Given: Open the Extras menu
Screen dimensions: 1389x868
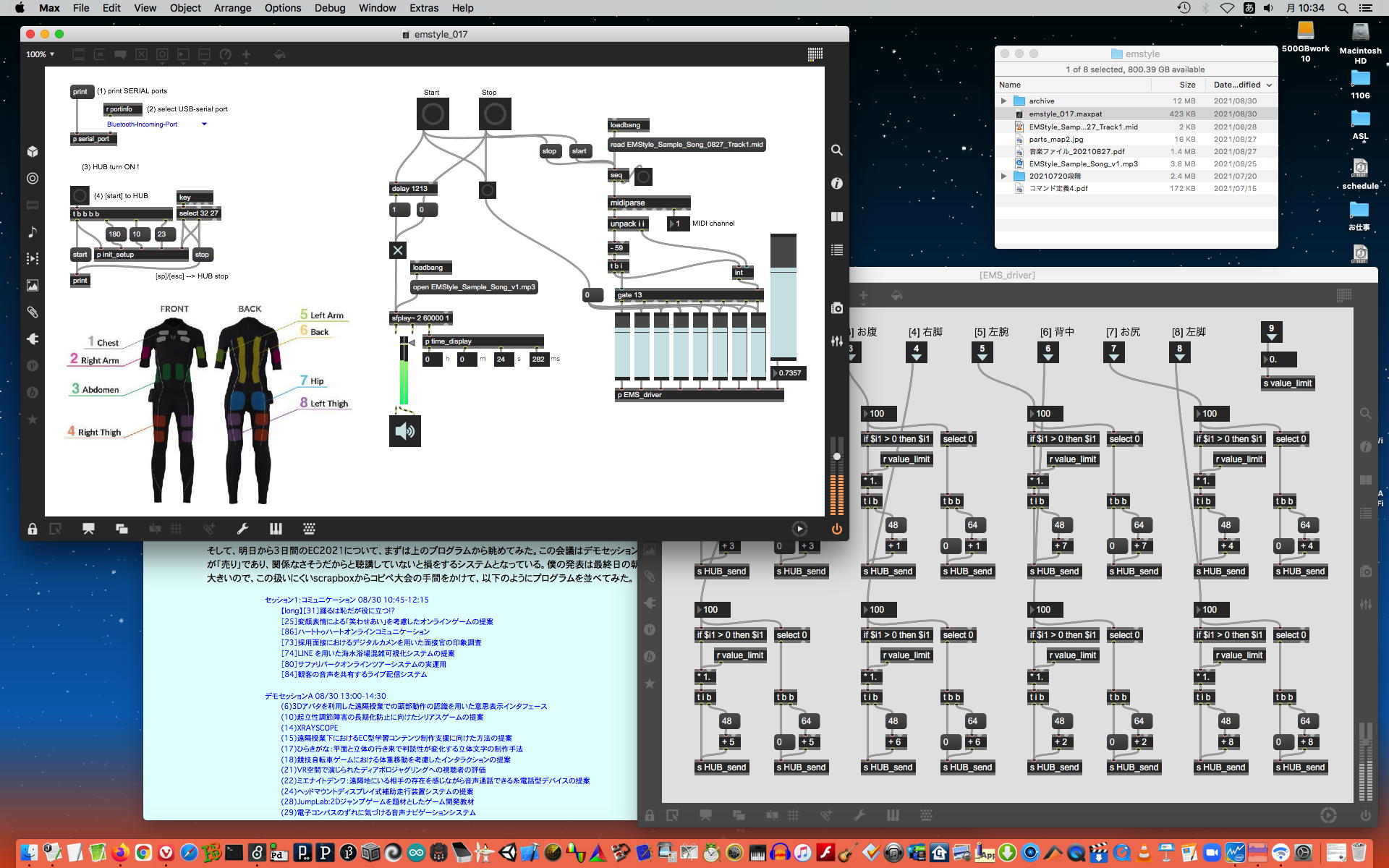Looking at the screenshot, I should click(x=423, y=8).
